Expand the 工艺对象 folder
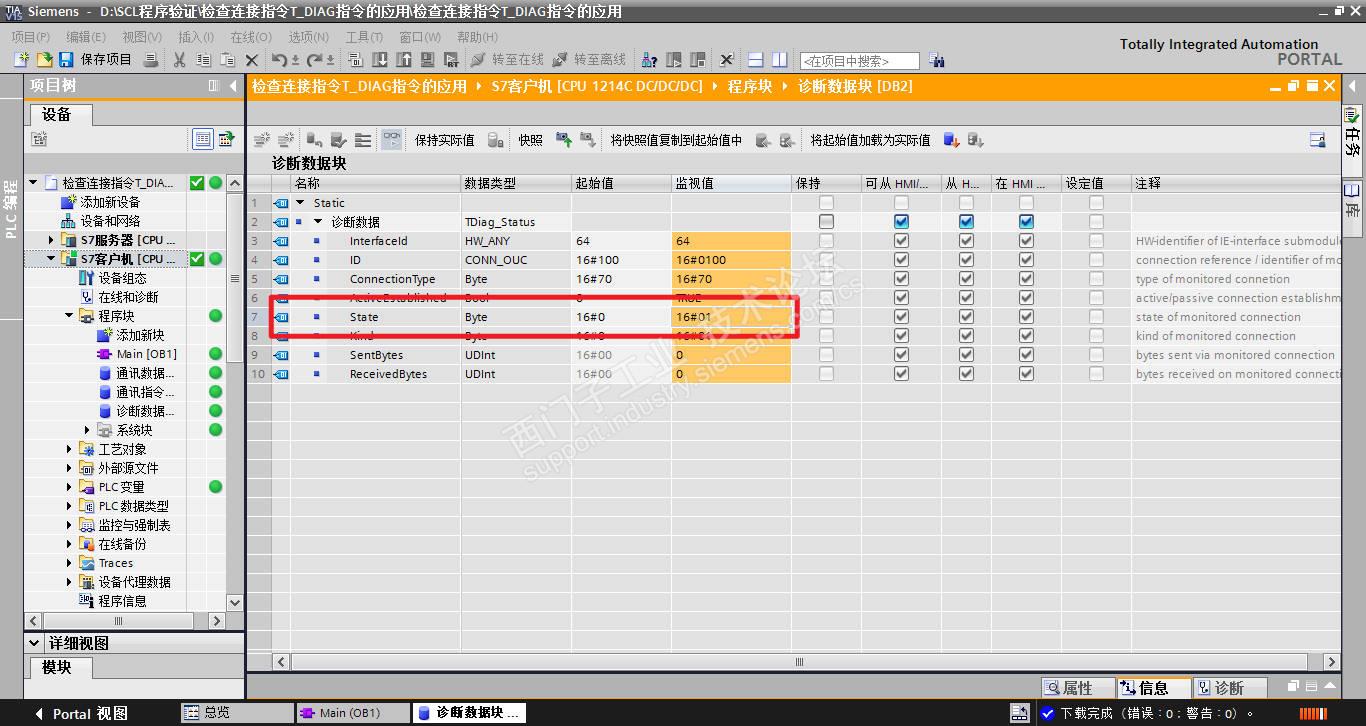1366x726 pixels. 69,449
